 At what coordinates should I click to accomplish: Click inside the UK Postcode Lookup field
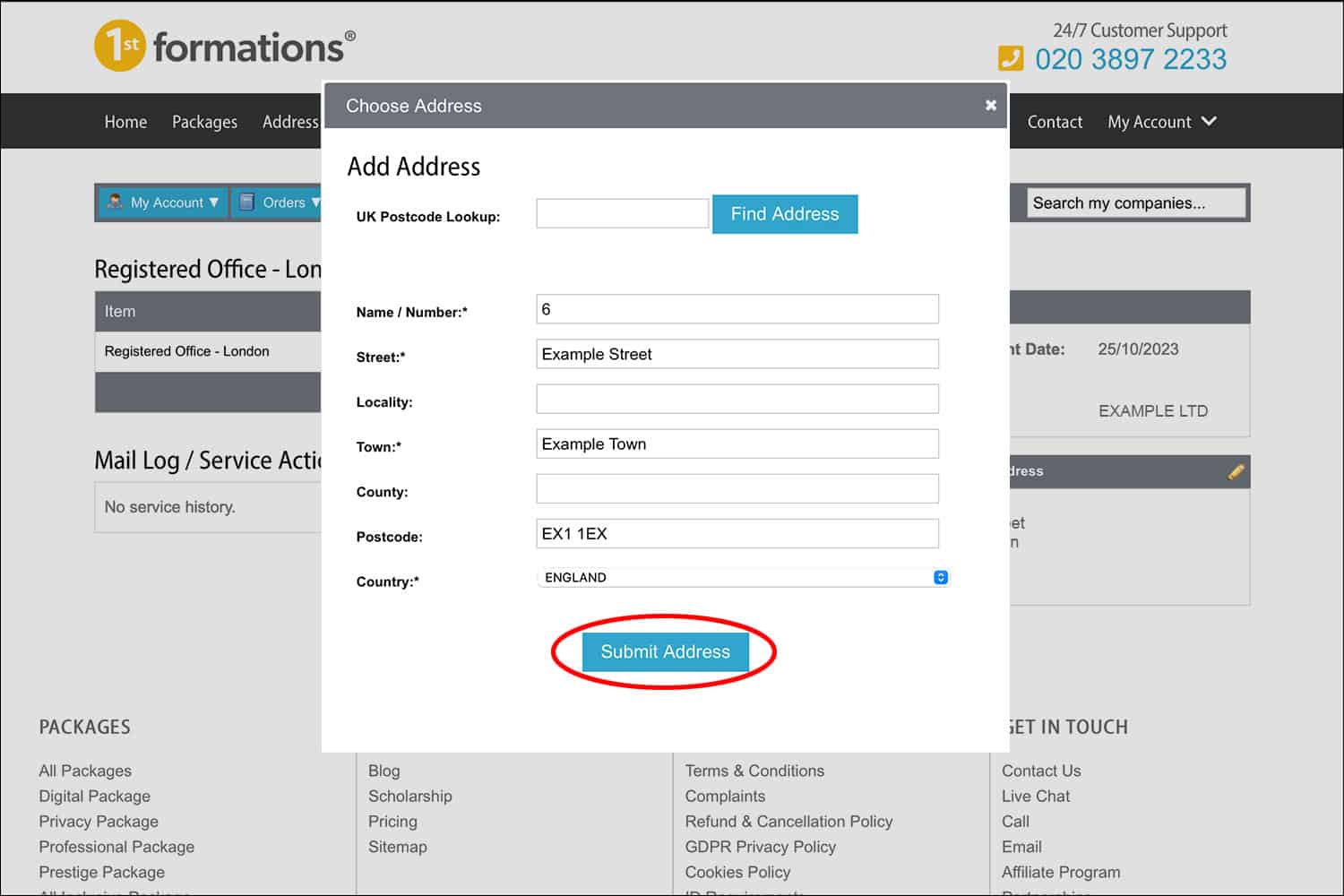coord(622,213)
